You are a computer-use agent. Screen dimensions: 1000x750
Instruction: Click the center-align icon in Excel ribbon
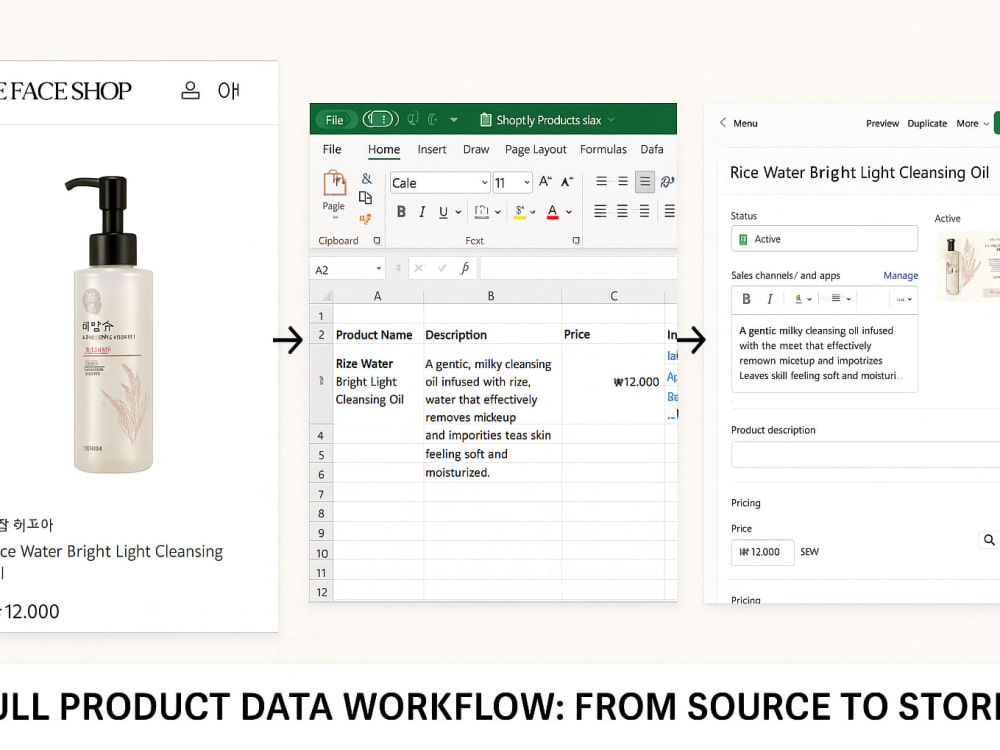coord(622,211)
